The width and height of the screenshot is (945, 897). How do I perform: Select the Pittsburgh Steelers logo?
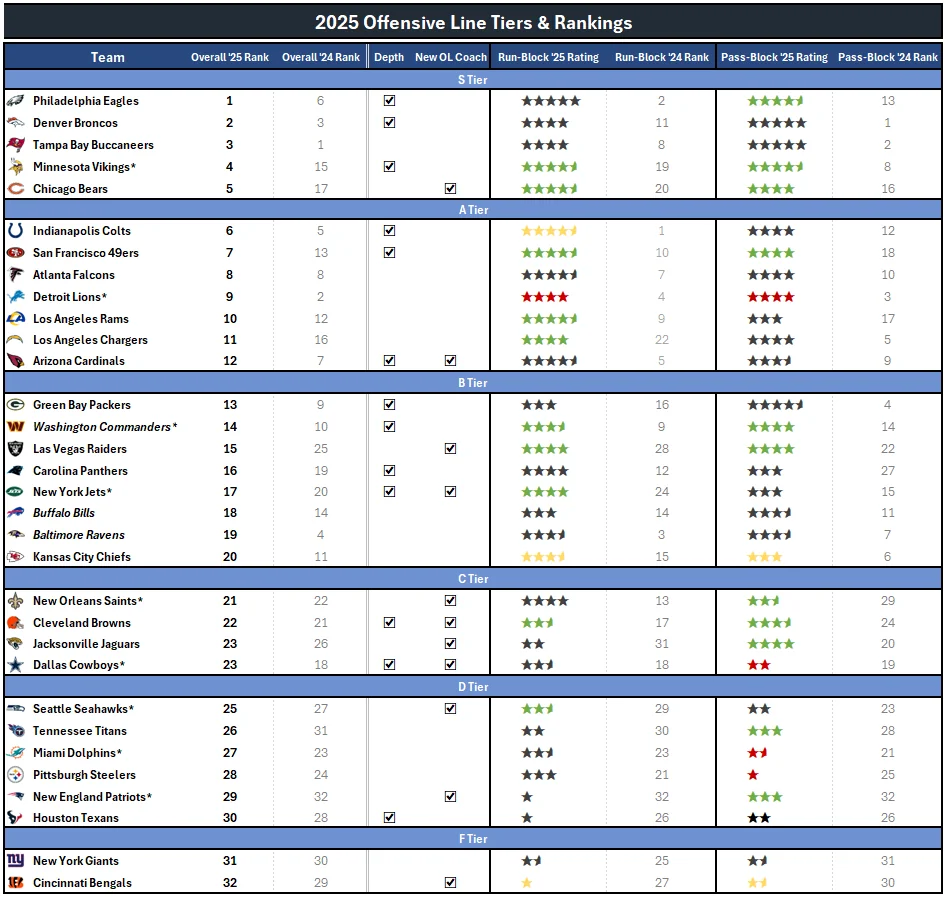15,775
